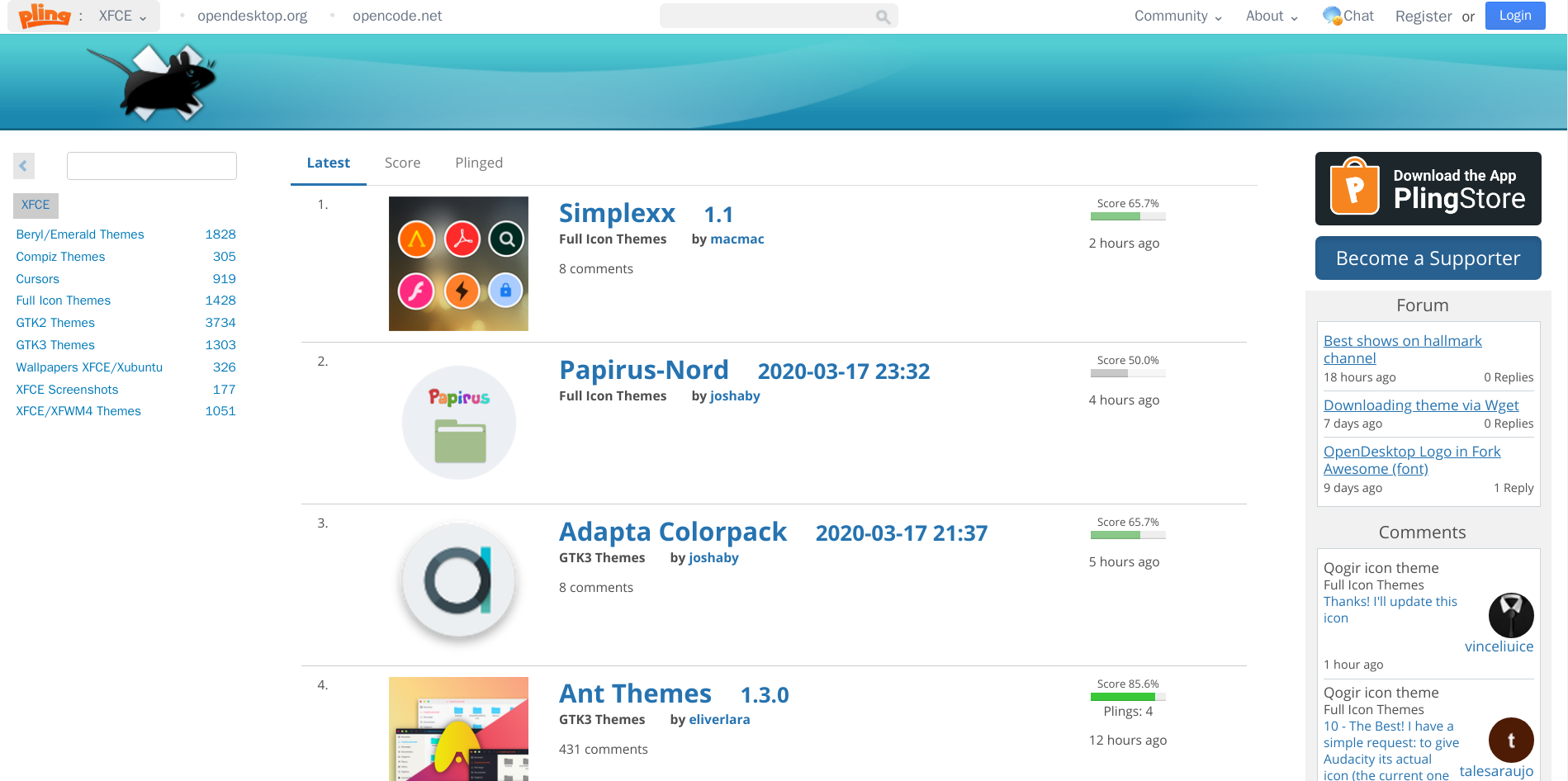Switch to the Plinged tab
The height and width of the screenshot is (781, 1568).
478,163
